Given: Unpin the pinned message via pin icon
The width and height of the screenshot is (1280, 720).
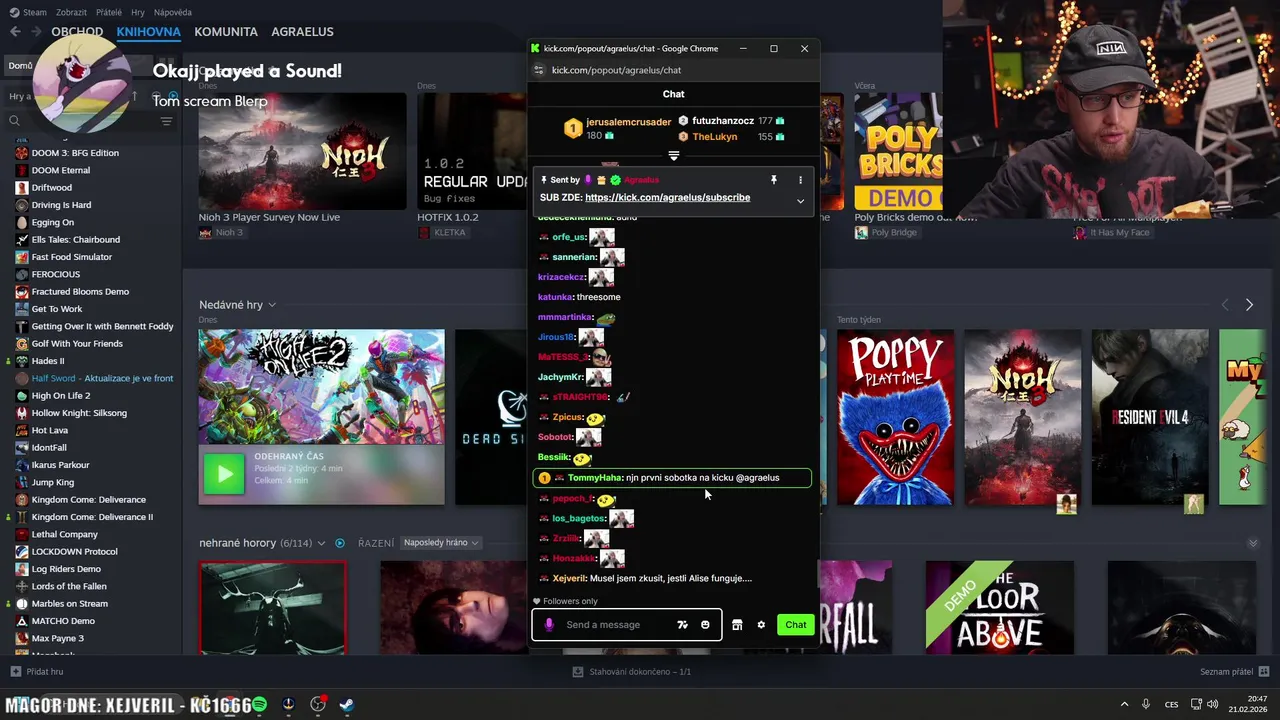Looking at the screenshot, I should point(773,180).
